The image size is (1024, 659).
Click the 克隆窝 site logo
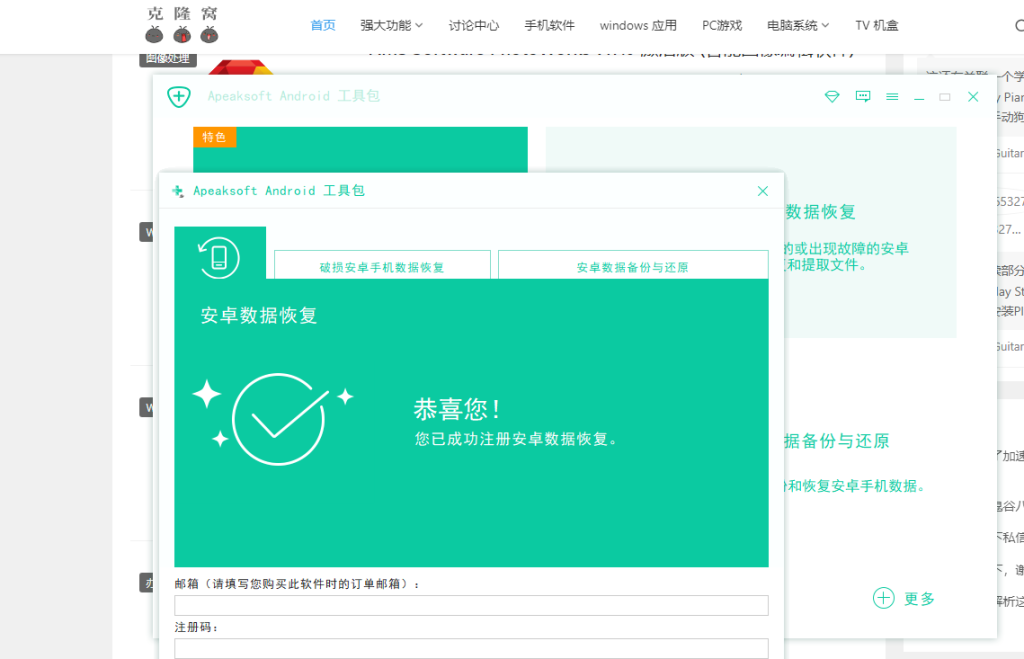pos(182,25)
